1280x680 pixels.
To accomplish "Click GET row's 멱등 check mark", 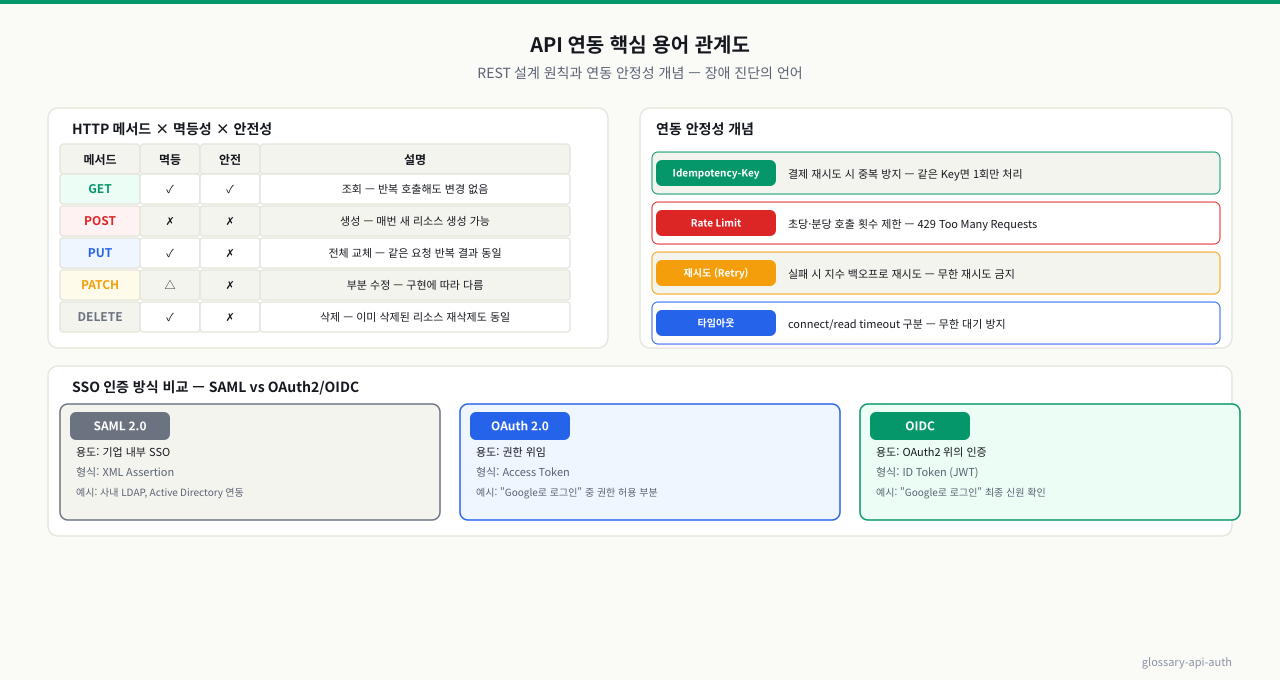I will [170, 189].
